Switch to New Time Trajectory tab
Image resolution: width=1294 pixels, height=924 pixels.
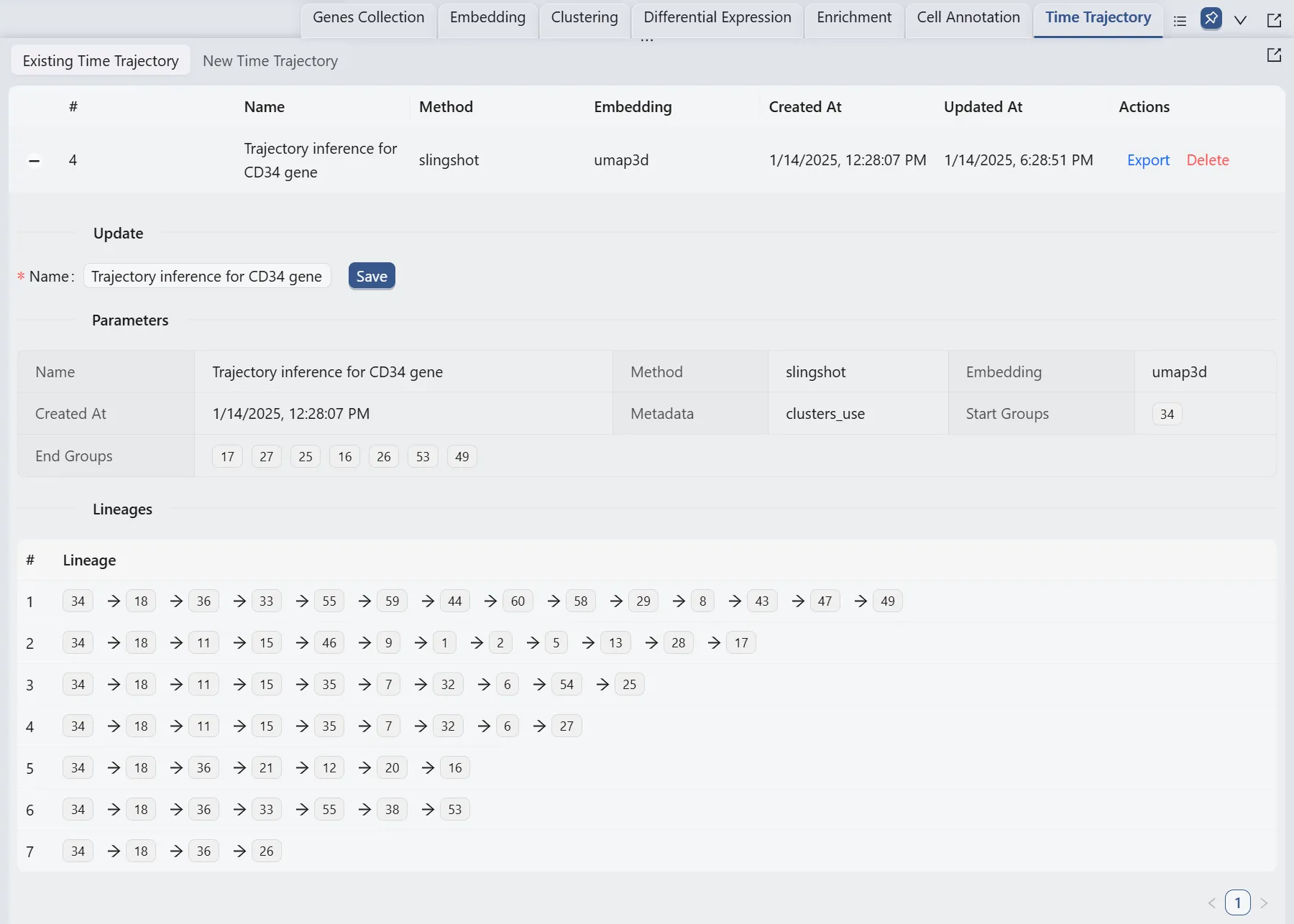(x=270, y=61)
